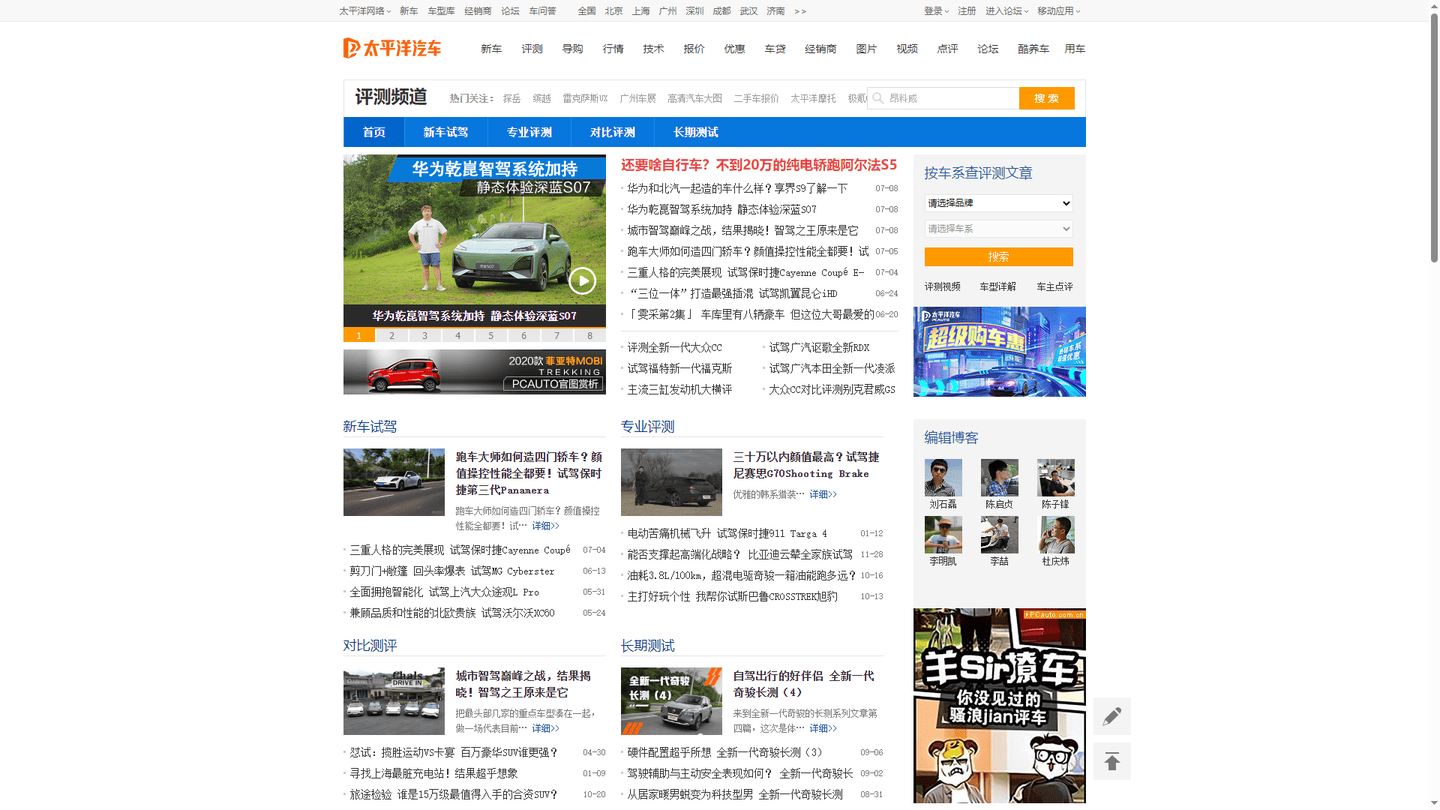
Task: Click the 太平洋汽车 site logo
Action: [x=392, y=48]
